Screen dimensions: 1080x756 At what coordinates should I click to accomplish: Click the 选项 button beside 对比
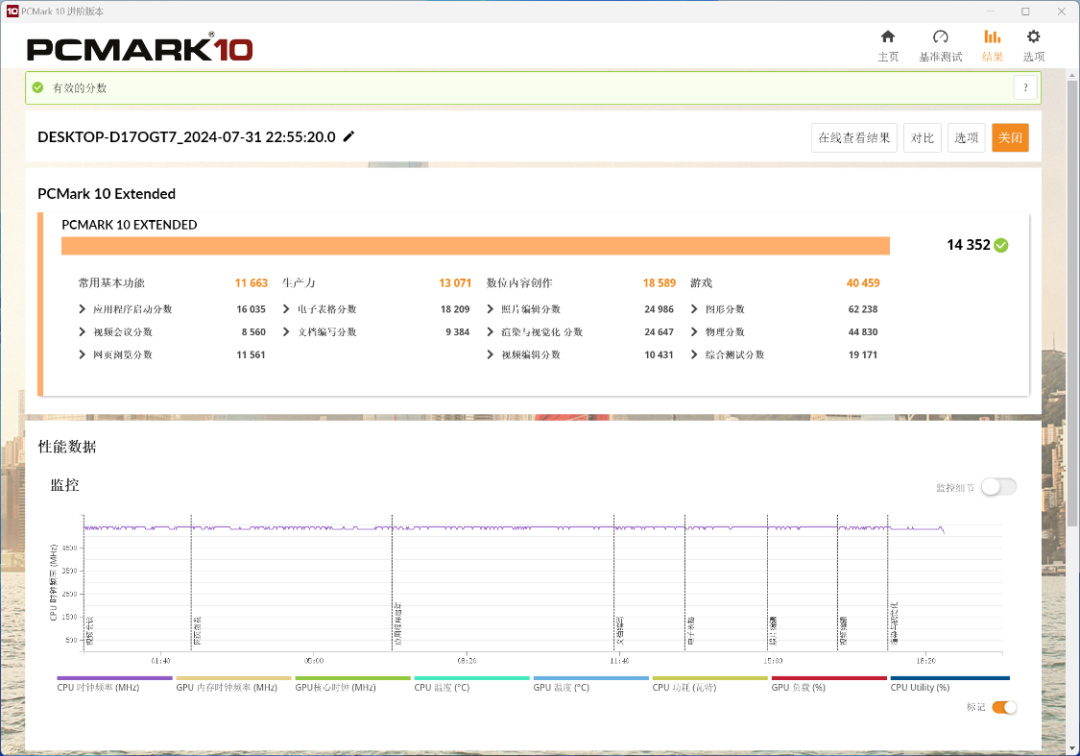pos(966,138)
